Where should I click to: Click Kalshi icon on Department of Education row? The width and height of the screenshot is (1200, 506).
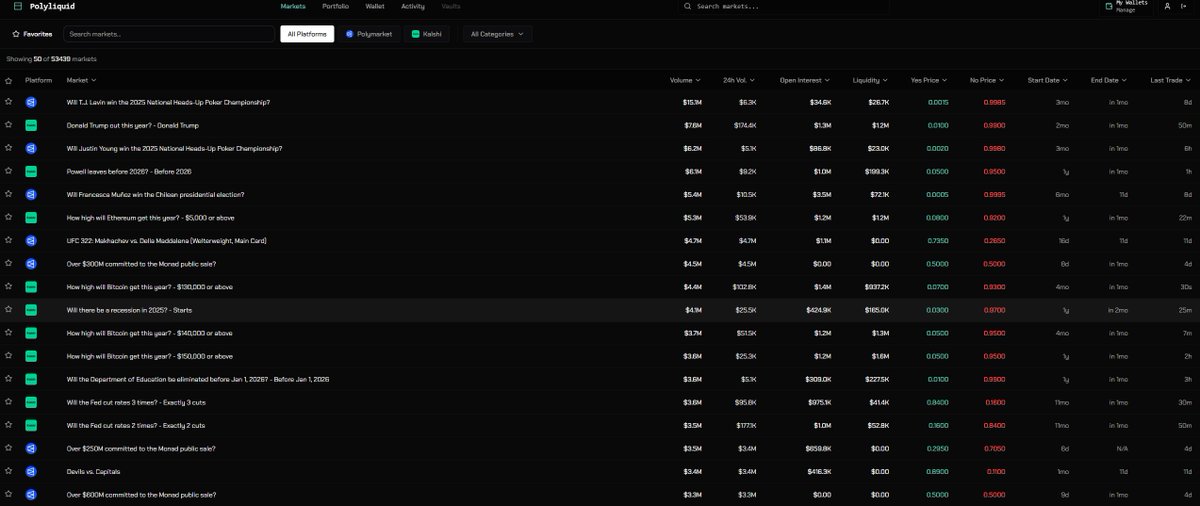point(31,379)
